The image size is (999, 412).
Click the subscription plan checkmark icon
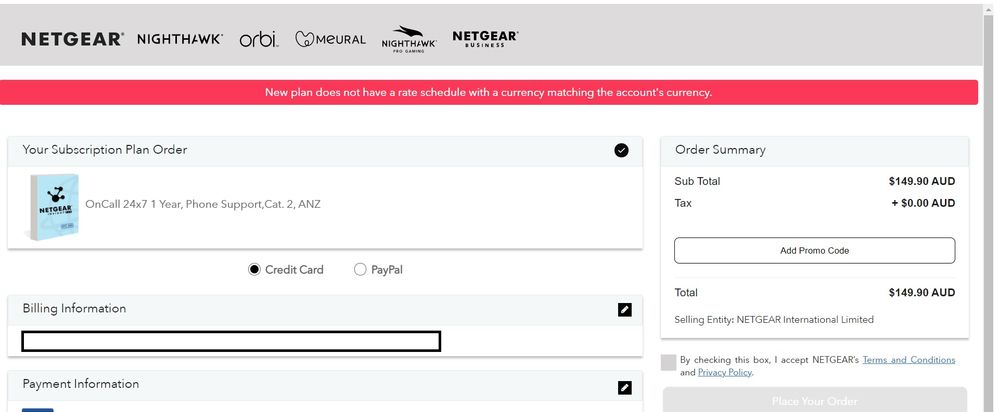pyautogui.click(x=621, y=150)
